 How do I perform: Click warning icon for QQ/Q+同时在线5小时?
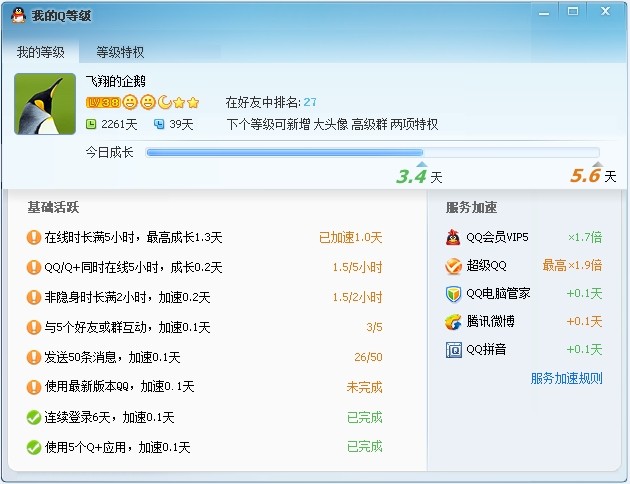[34, 267]
